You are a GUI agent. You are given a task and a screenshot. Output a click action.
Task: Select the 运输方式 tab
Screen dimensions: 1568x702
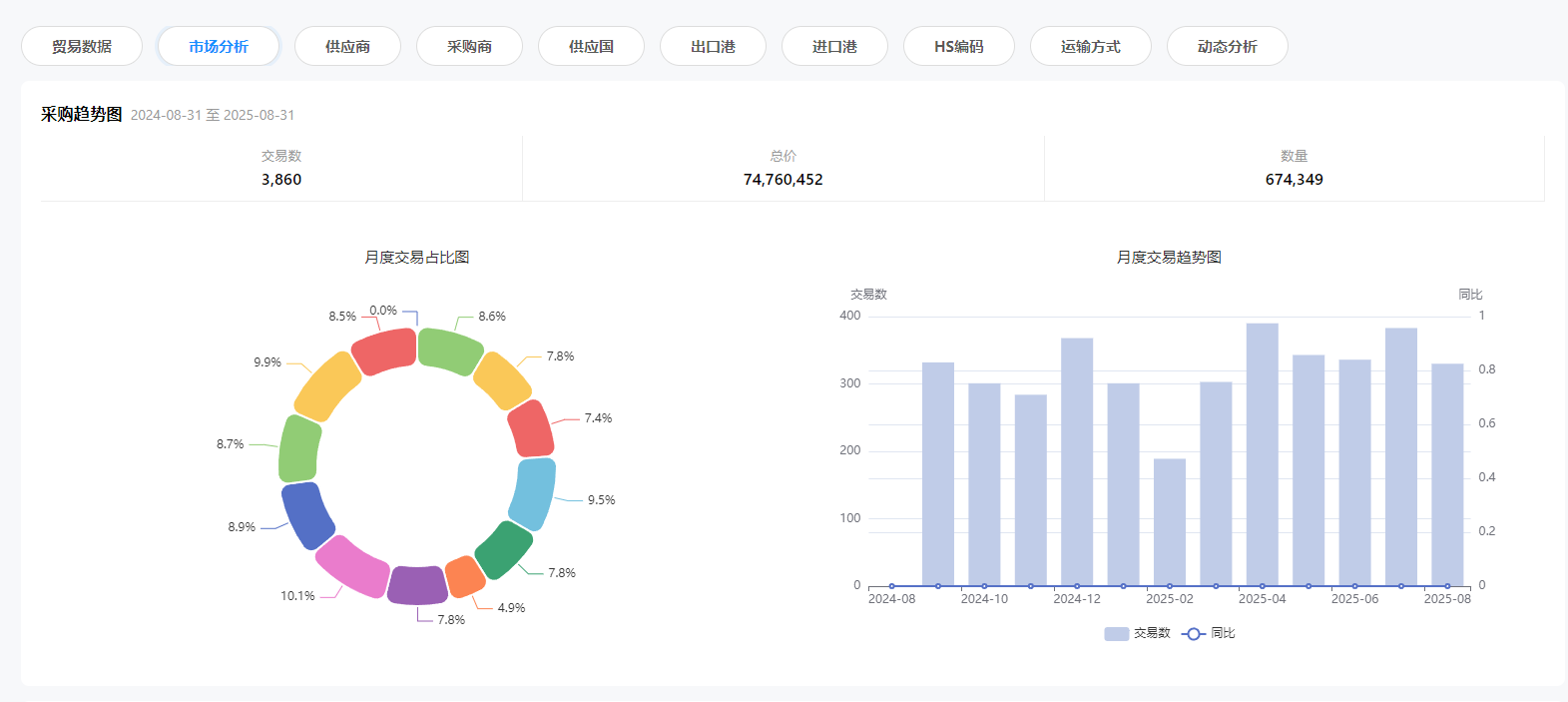[x=1090, y=46]
